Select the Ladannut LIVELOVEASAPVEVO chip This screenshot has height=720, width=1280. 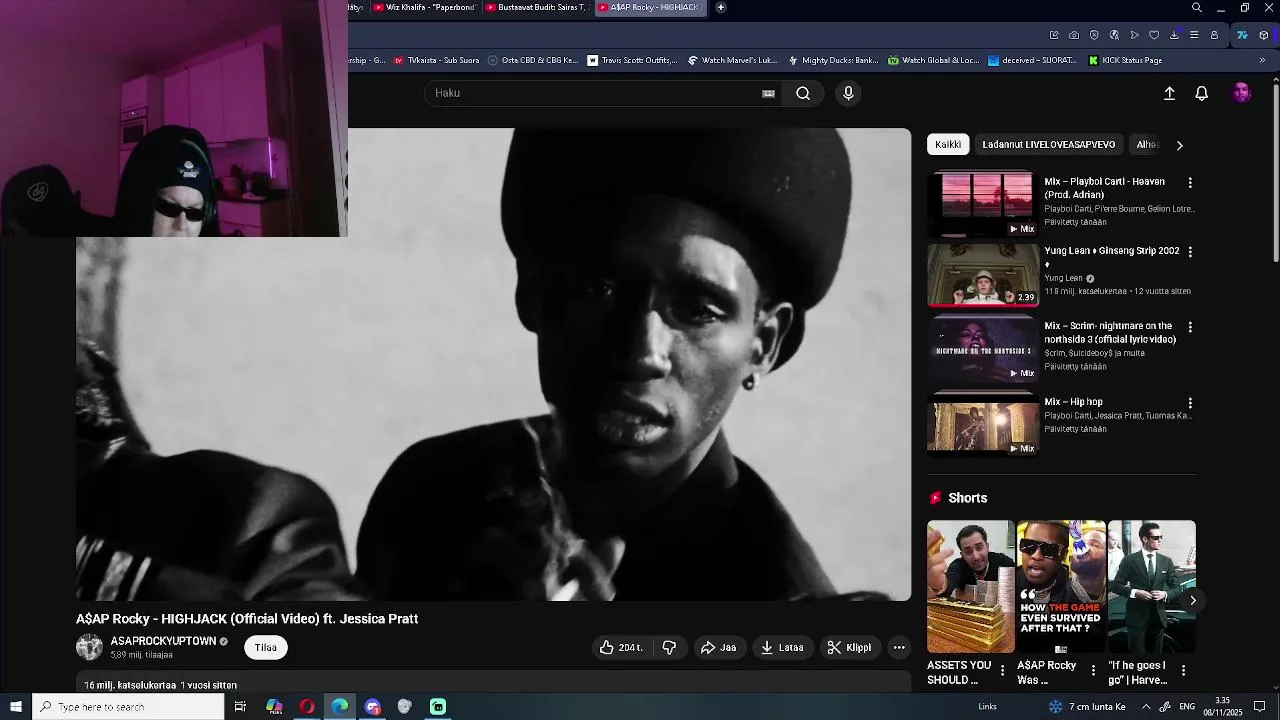click(x=1048, y=144)
